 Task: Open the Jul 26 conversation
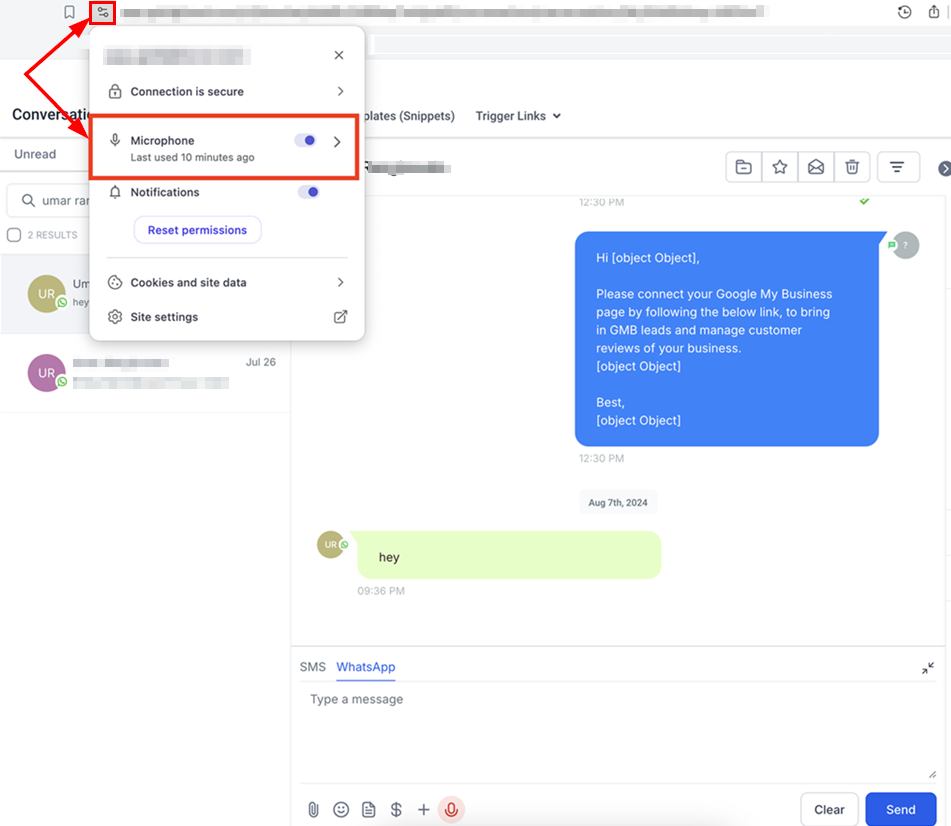coord(146,373)
